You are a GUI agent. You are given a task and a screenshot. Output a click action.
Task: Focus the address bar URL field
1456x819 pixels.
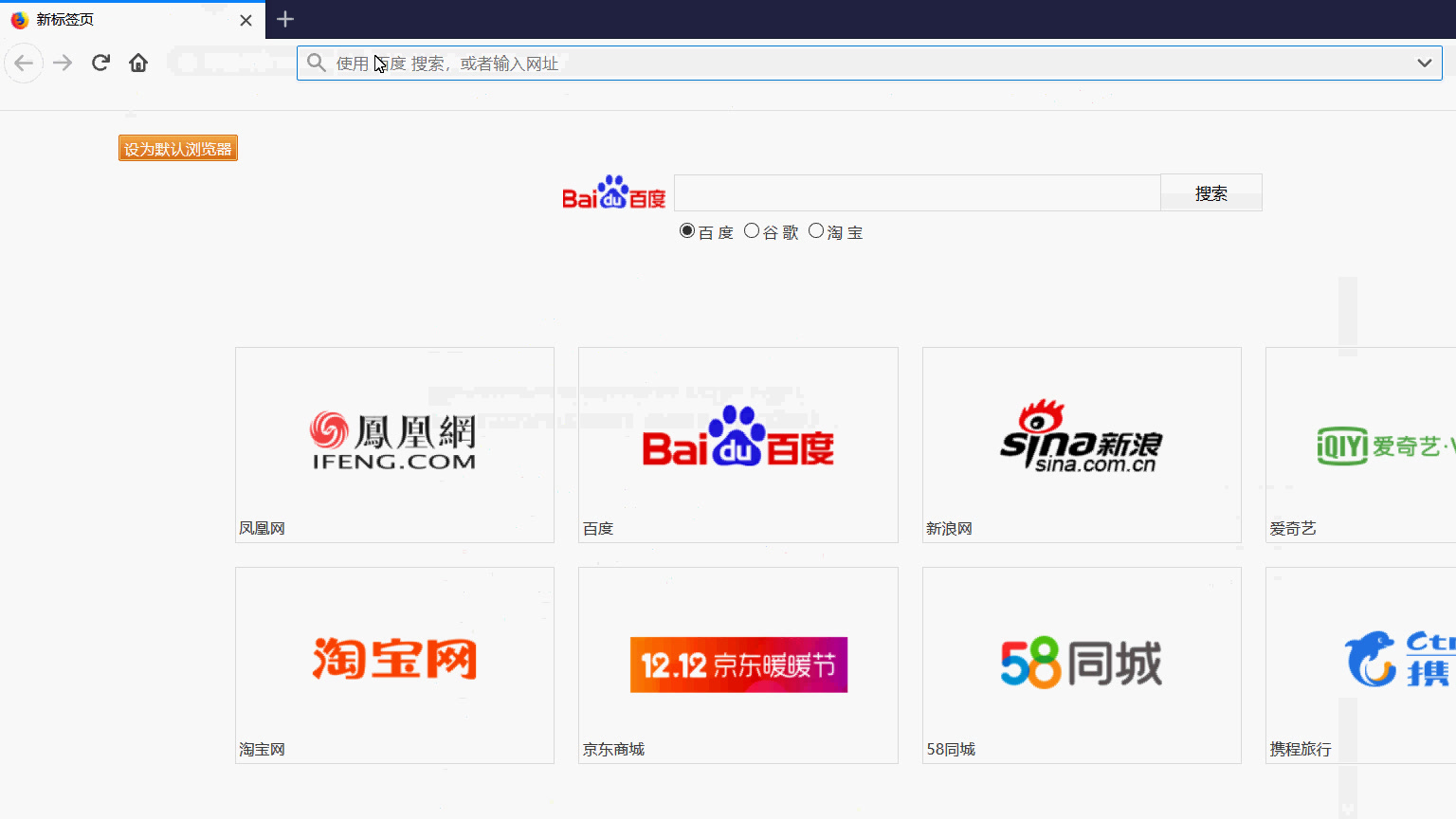coord(869,64)
